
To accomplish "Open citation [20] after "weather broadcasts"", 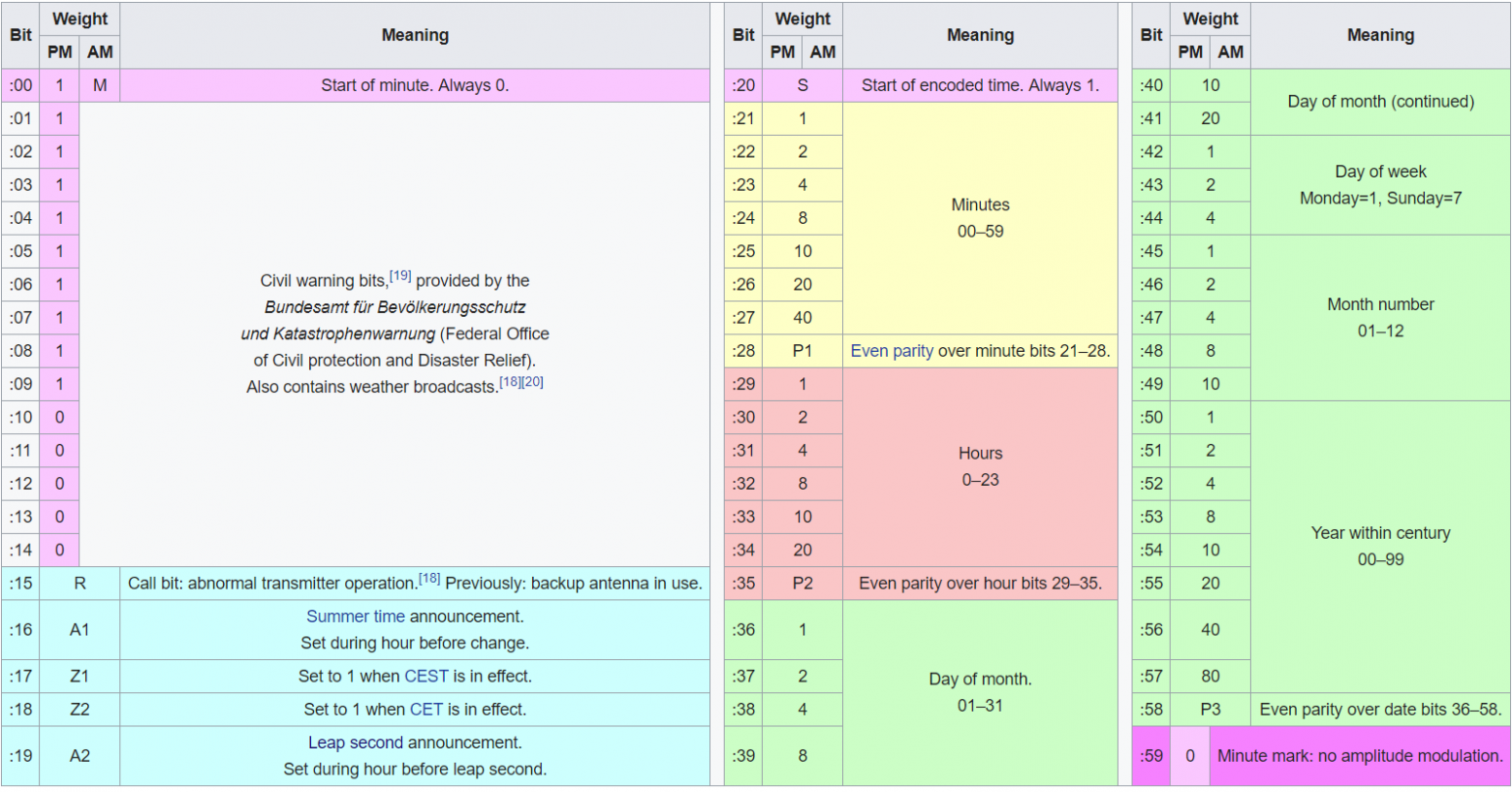I will click(x=533, y=382).
